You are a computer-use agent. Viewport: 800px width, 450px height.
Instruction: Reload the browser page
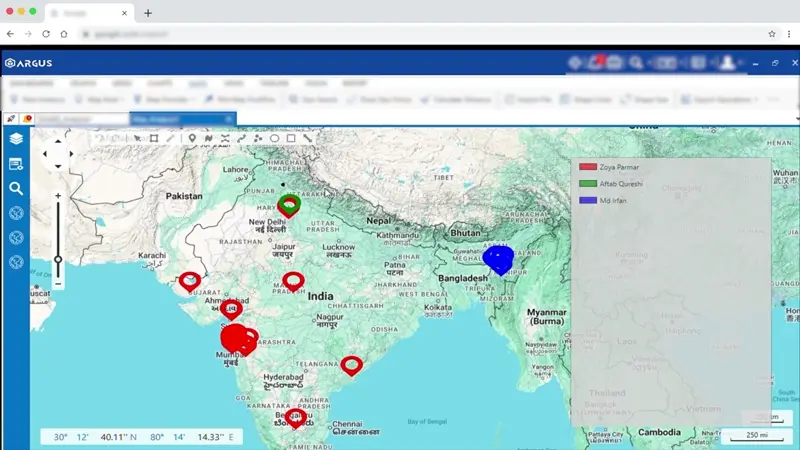[x=46, y=33]
